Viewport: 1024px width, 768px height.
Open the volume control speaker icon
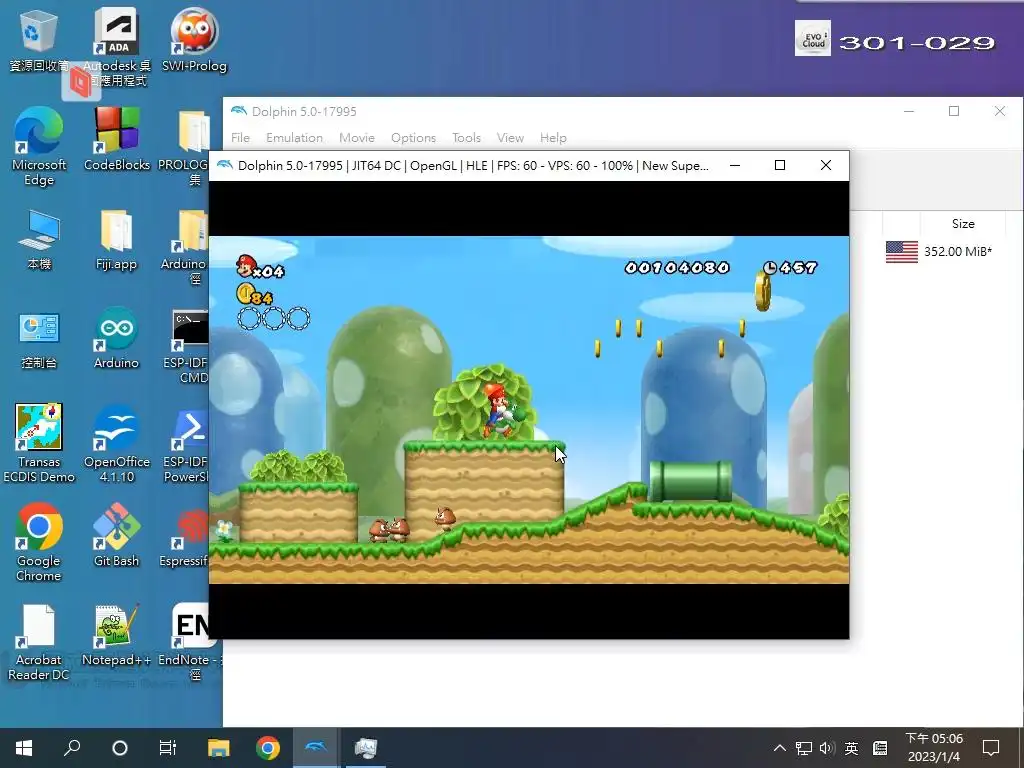[x=827, y=748]
